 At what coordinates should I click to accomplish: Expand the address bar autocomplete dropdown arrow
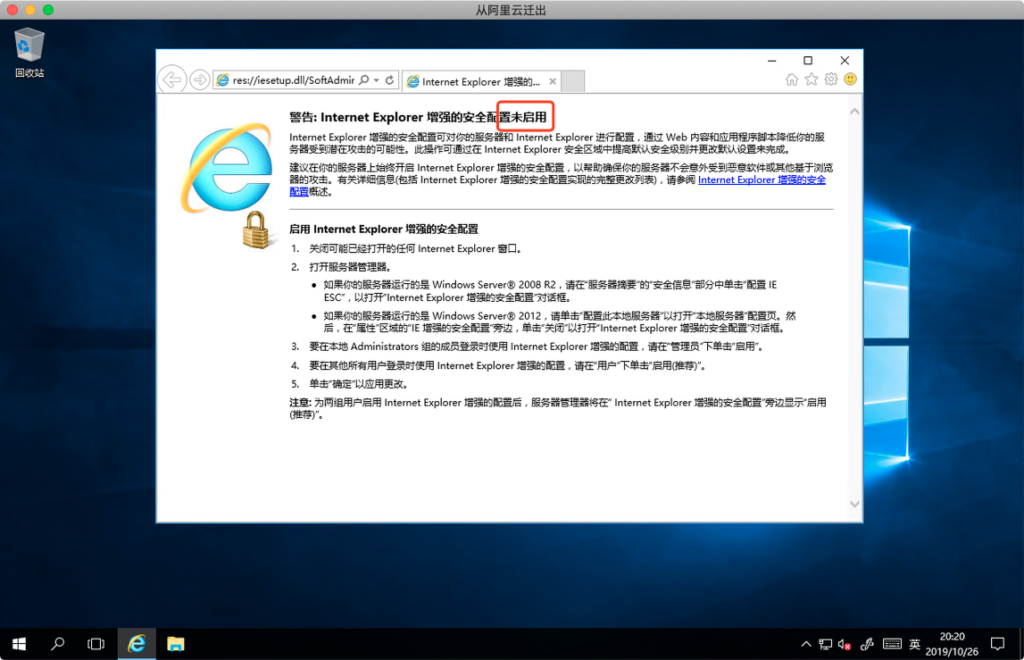(x=376, y=80)
